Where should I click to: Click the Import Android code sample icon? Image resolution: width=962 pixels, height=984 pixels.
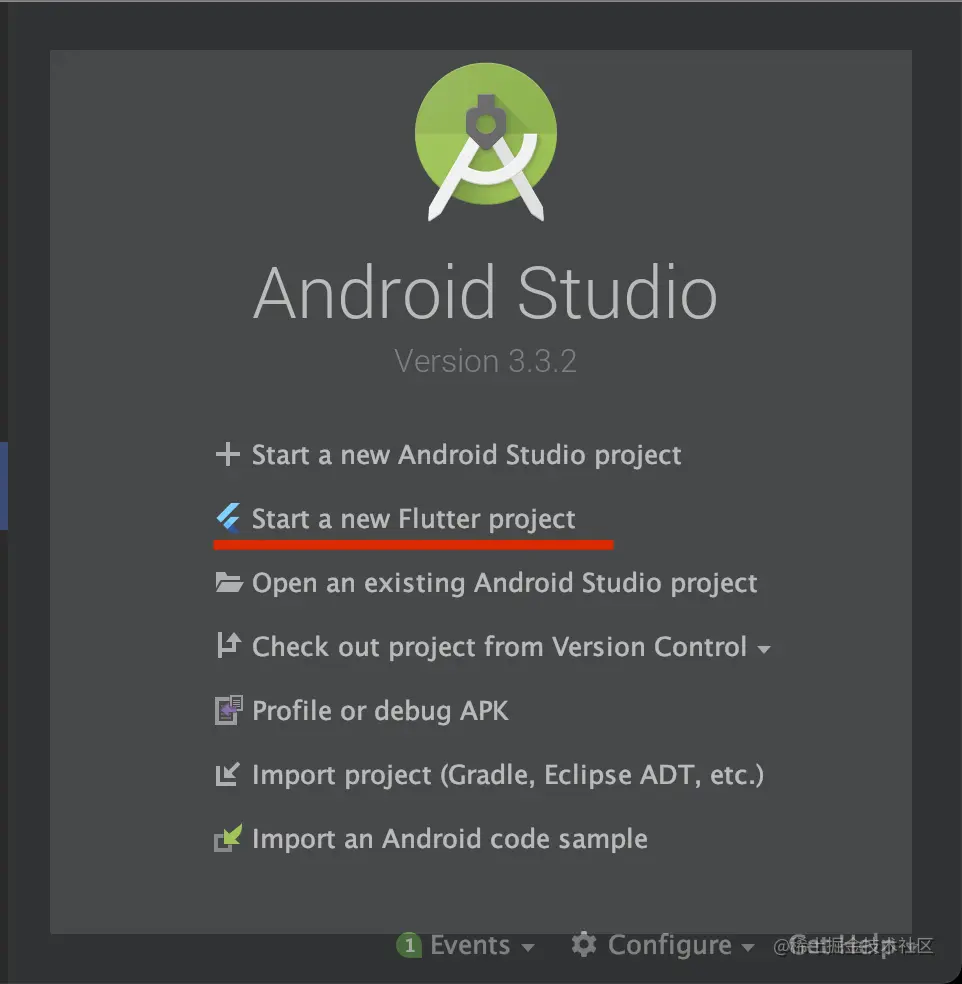[x=228, y=838]
